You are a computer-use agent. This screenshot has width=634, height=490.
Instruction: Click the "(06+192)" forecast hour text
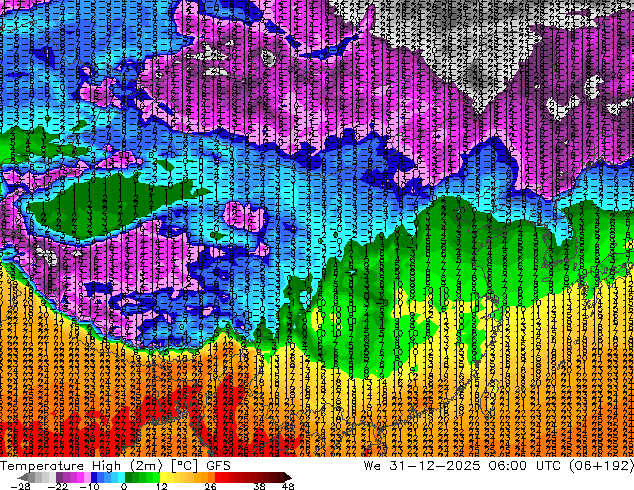(601, 466)
